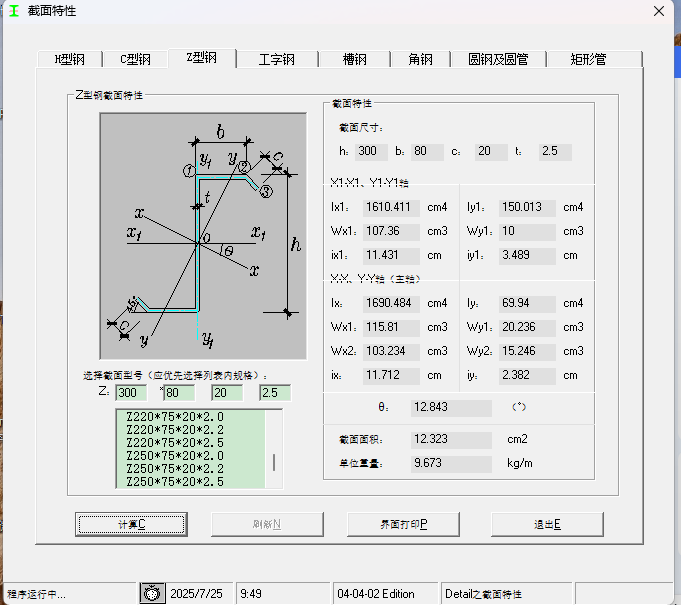
Task: Click the Z thickness input field showing 2.5
Action: click(x=275, y=393)
